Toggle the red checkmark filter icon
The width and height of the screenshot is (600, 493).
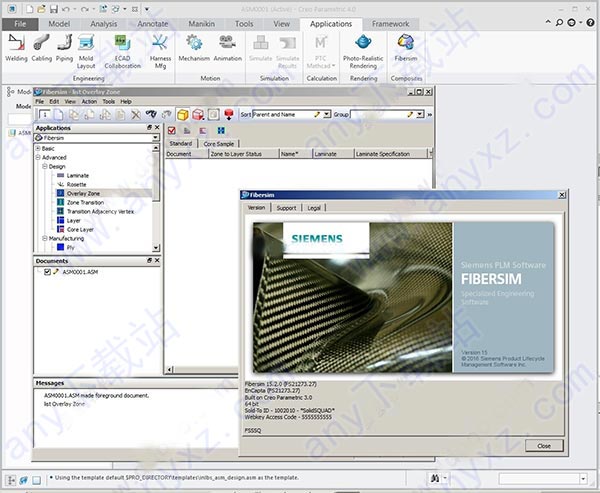[172, 131]
